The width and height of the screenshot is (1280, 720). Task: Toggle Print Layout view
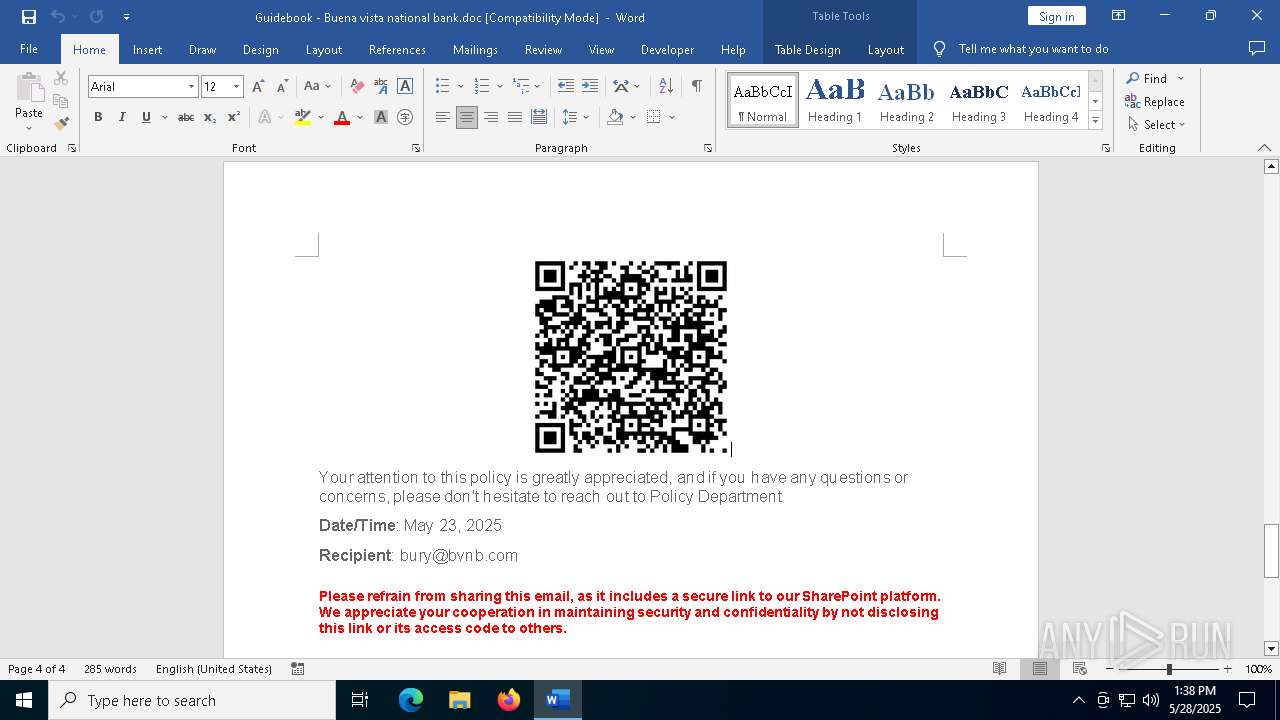click(1040, 669)
